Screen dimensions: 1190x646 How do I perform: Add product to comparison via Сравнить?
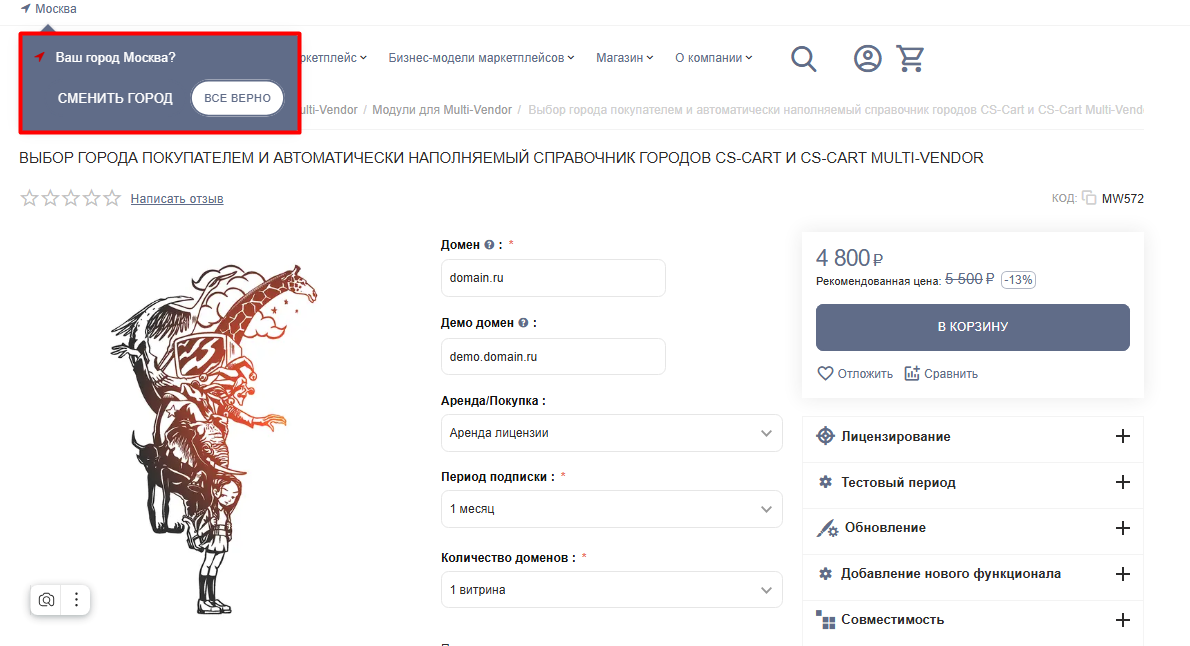pyautogui.click(x=941, y=374)
